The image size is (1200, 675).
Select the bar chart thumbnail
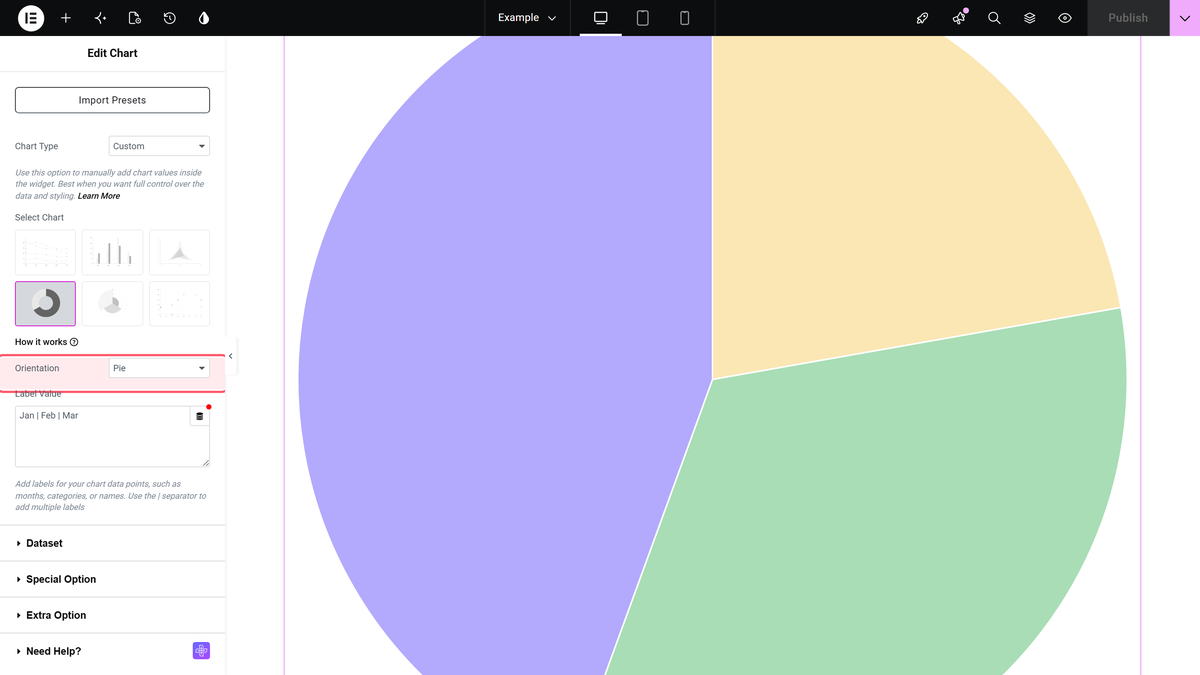coord(112,252)
